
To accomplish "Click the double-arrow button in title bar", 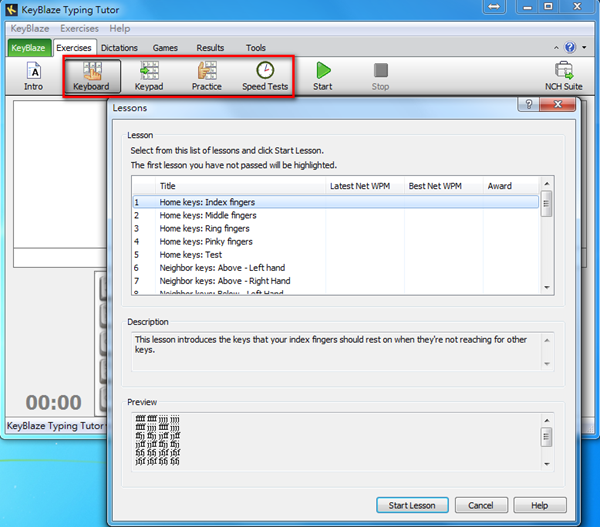I will coord(494,7).
